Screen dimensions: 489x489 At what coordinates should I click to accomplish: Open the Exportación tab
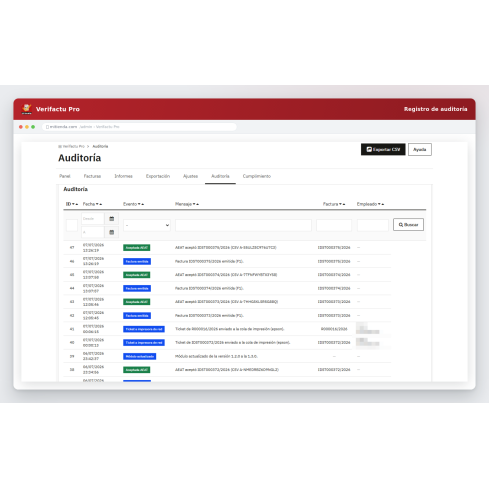158,176
